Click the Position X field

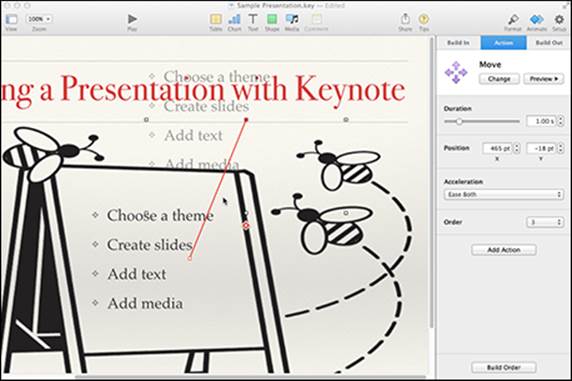(x=498, y=148)
